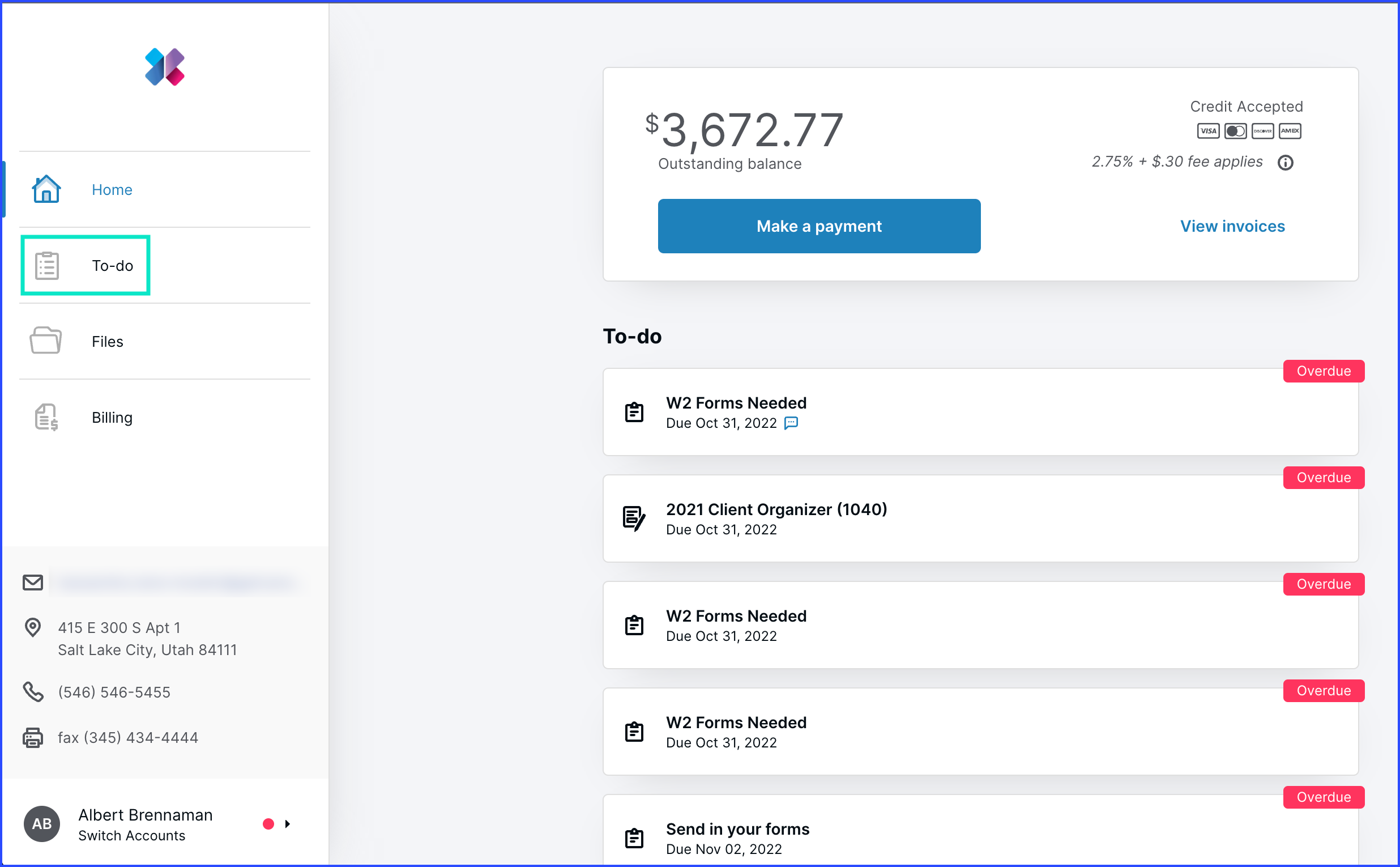Expand the arrow next to Switch Accounts

click(x=287, y=823)
